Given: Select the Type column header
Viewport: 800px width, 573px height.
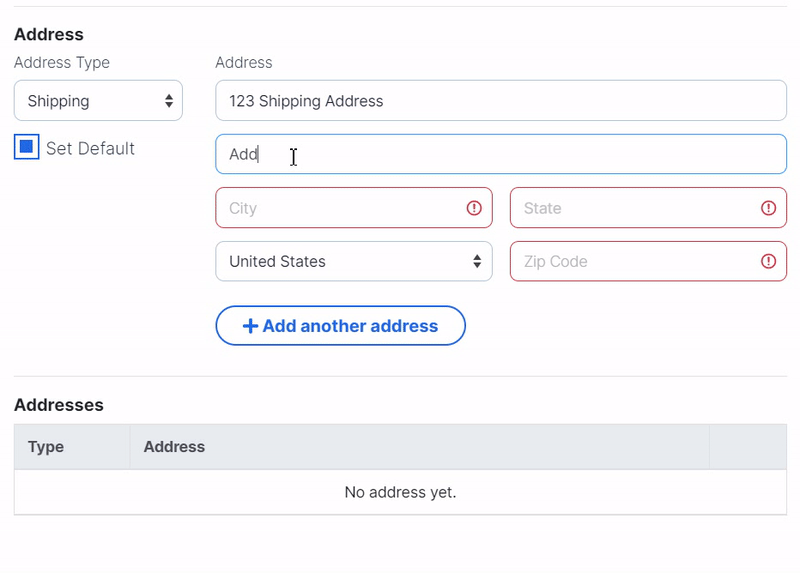Looking at the screenshot, I should (x=46, y=447).
